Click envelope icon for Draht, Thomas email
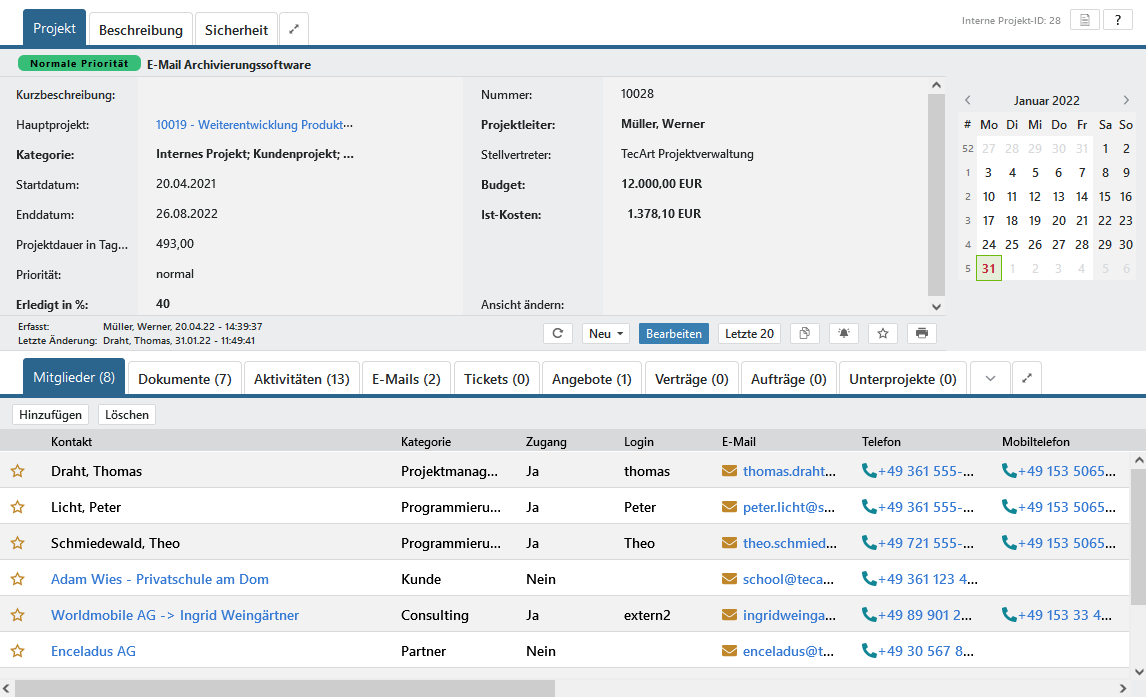Image resolution: width=1146 pixels, height=697 pixels. [x=729, y=471]
